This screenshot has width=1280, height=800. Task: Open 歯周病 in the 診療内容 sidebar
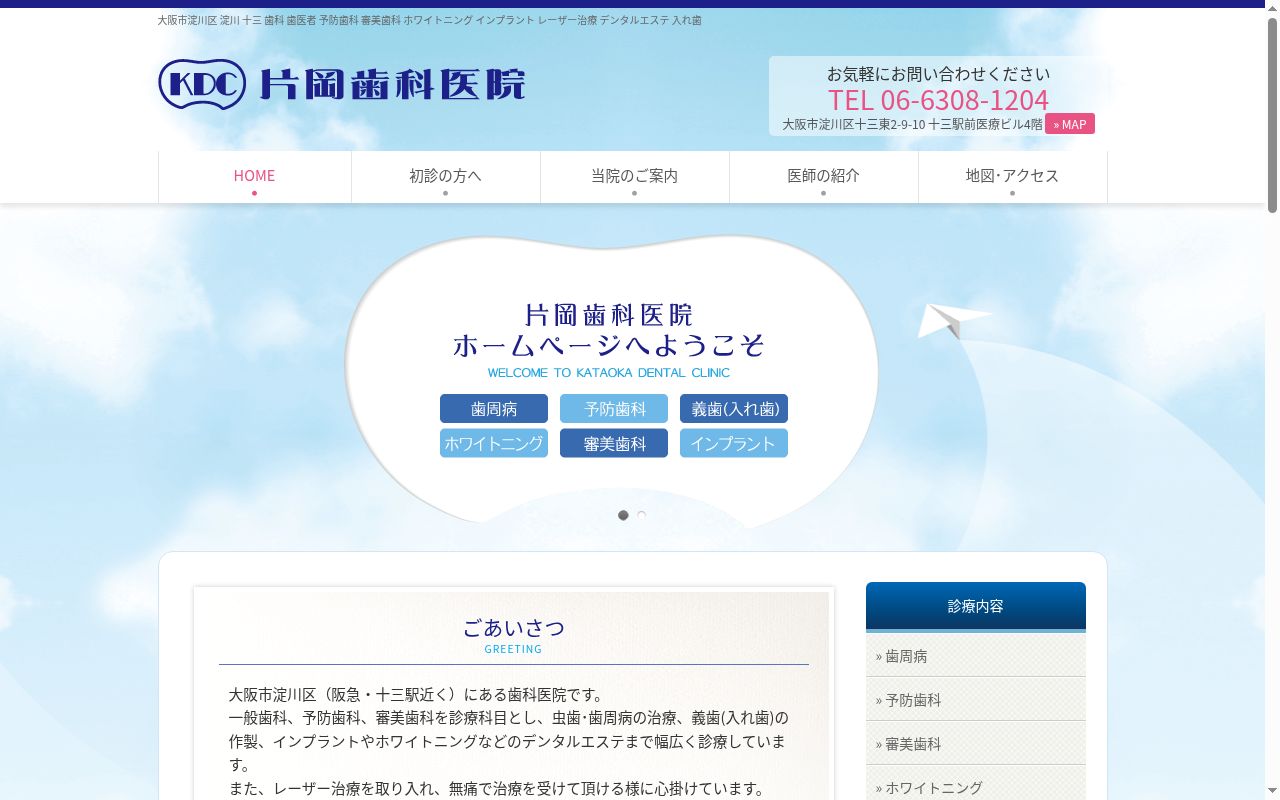(976, 656)
